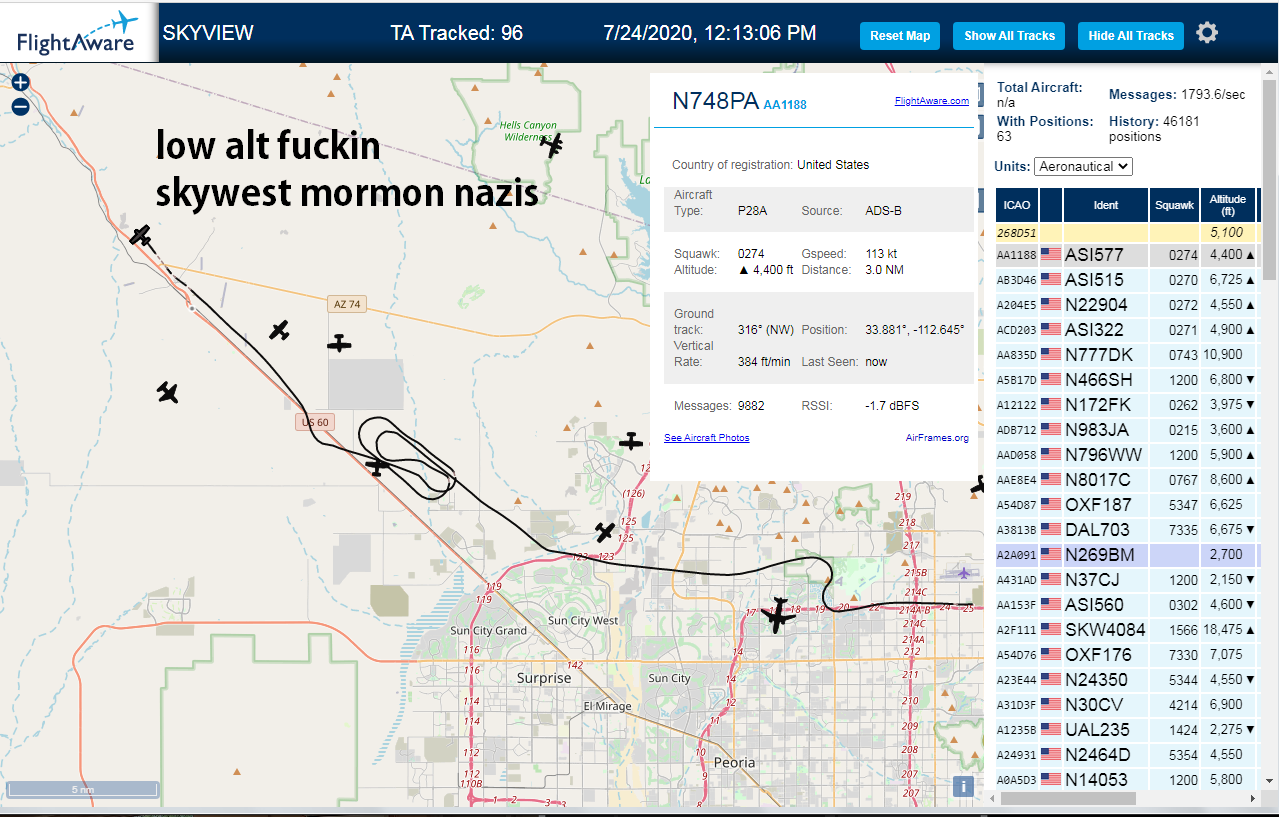This screenshot has height=817, width=1279.
Task: Zoom out with the minus map button
Action: (20, 107)
